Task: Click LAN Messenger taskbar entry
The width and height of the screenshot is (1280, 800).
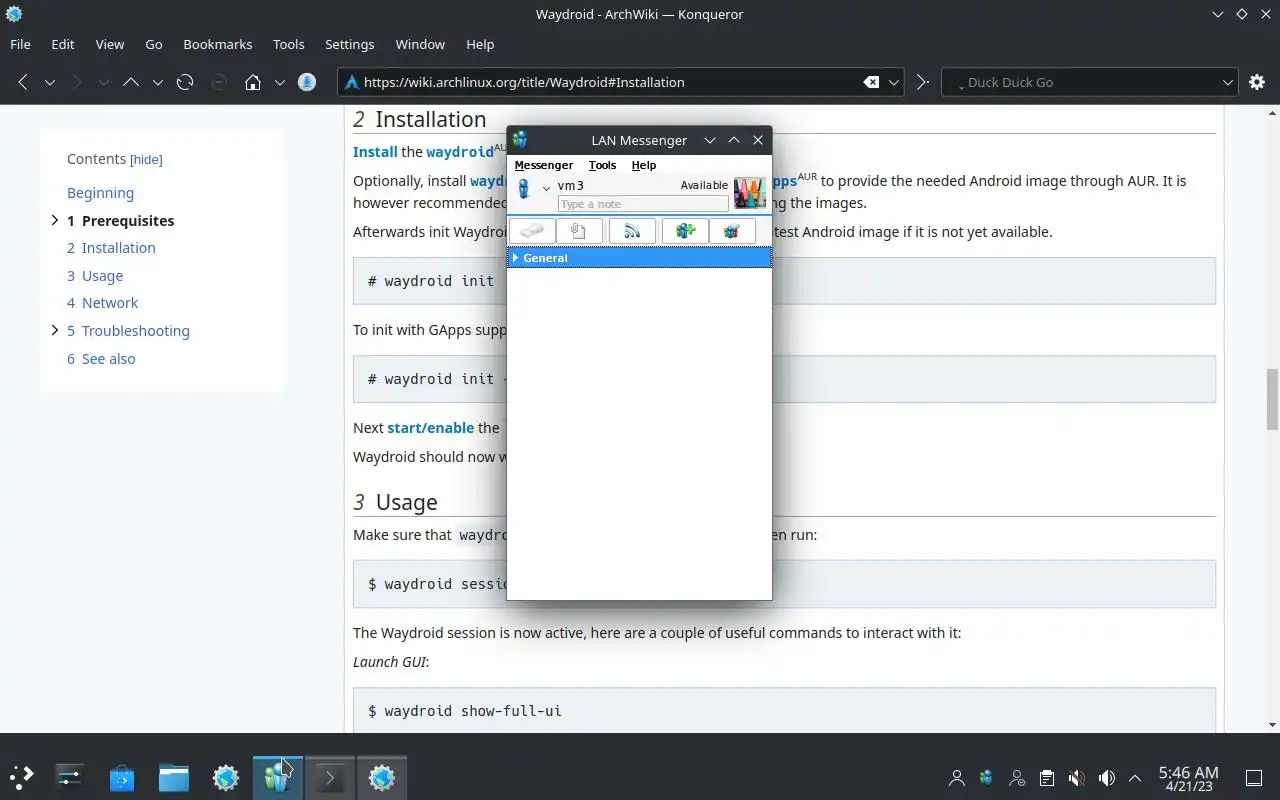Action: tap(278, 776)
